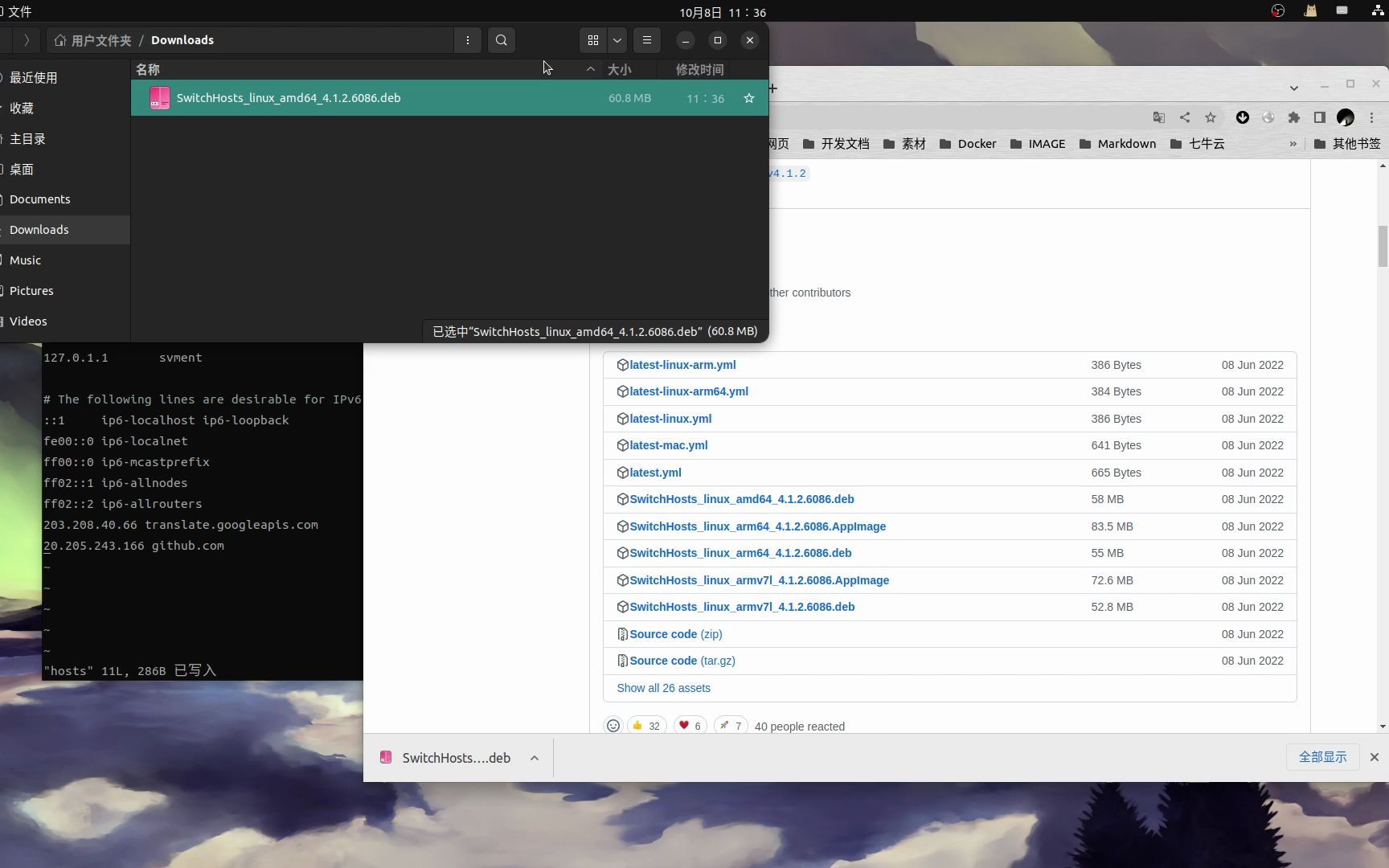Toggle heart reaction with 6 count

690,726
